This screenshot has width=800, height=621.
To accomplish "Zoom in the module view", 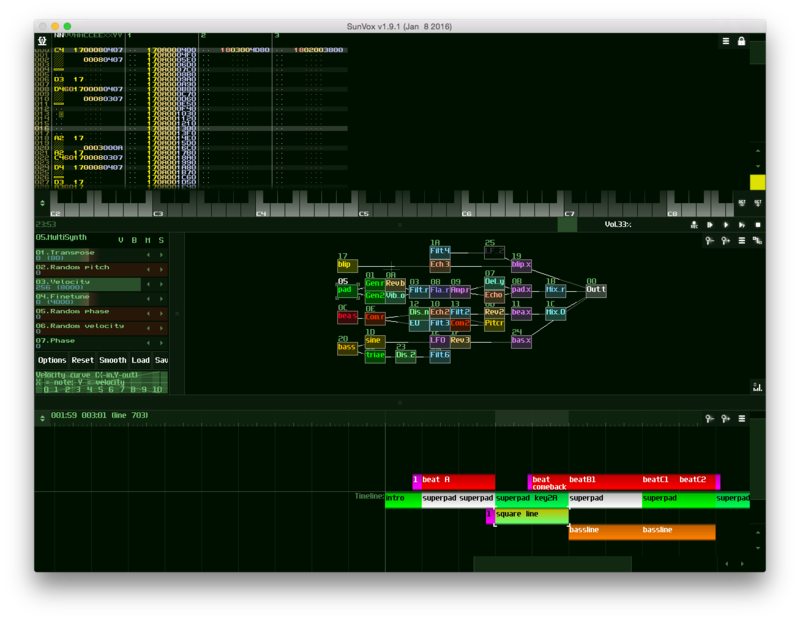I will [726, 240].
